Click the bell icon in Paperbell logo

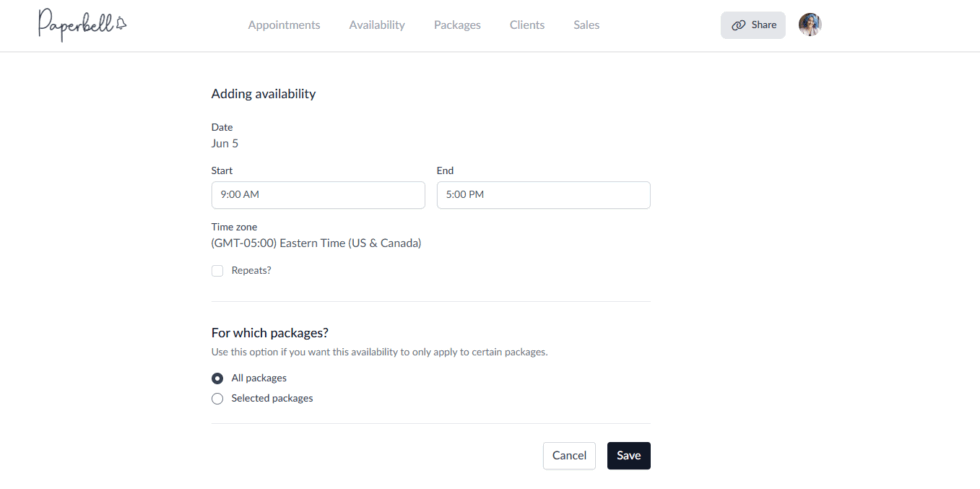pos(121,22)
